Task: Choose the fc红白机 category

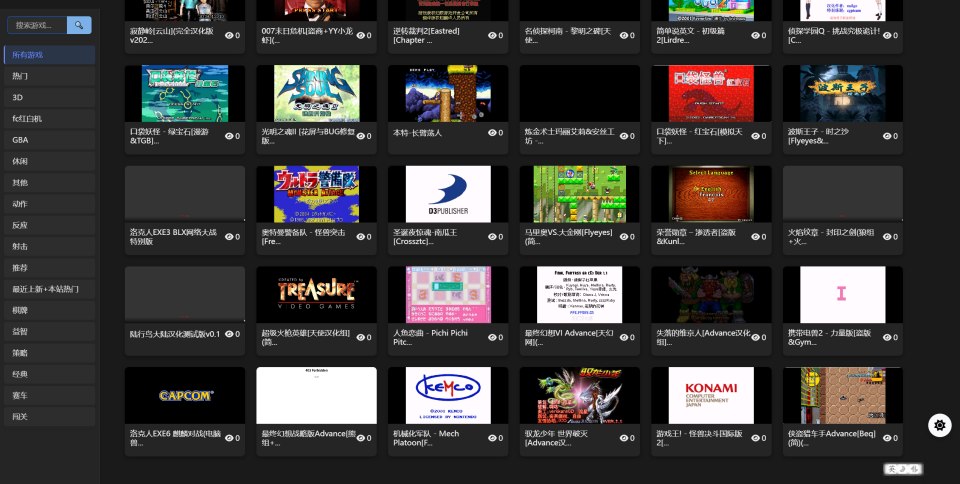Action: [x=49, y=119]
